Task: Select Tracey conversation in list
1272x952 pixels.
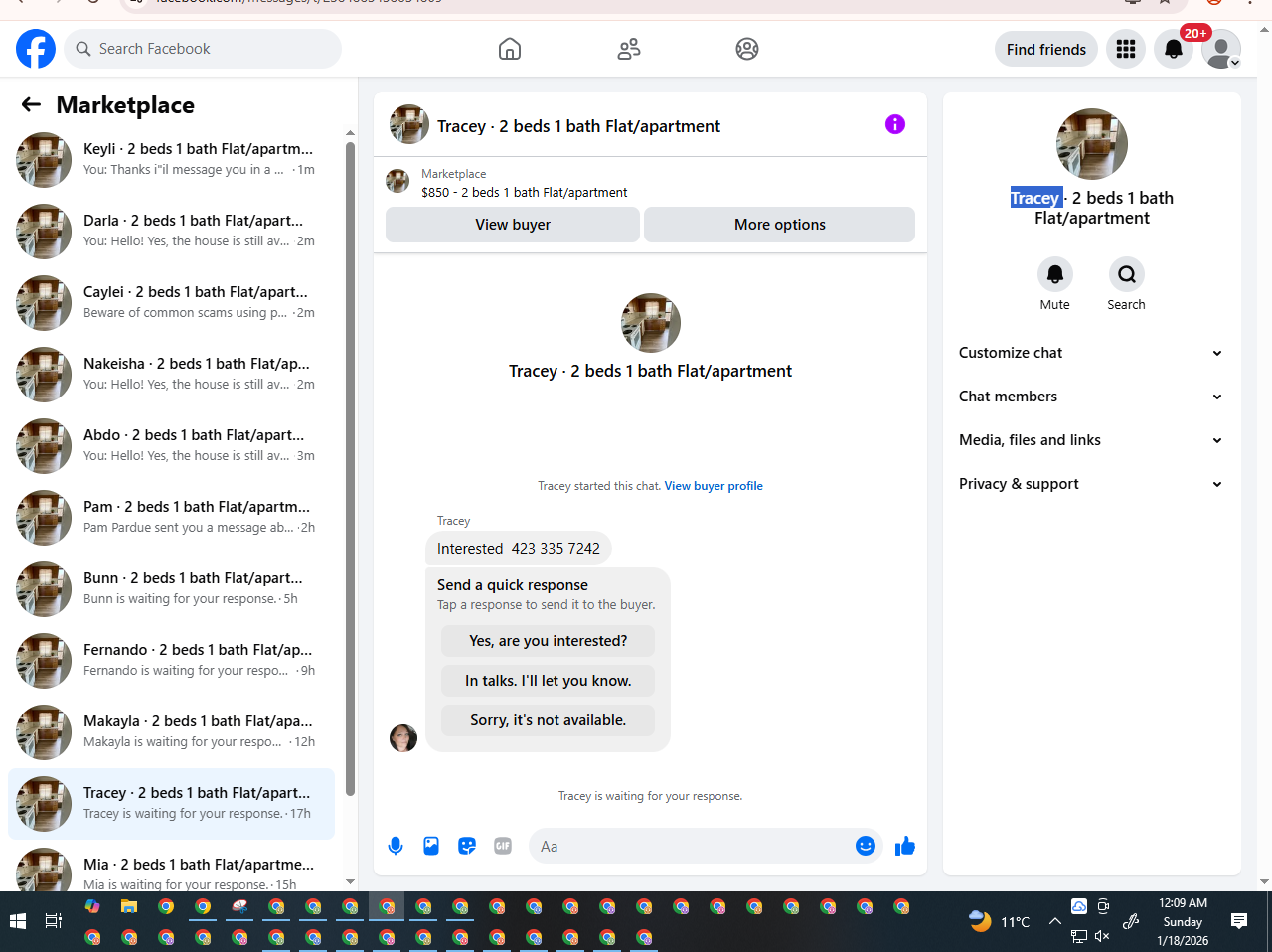Action: click(171, 804)
